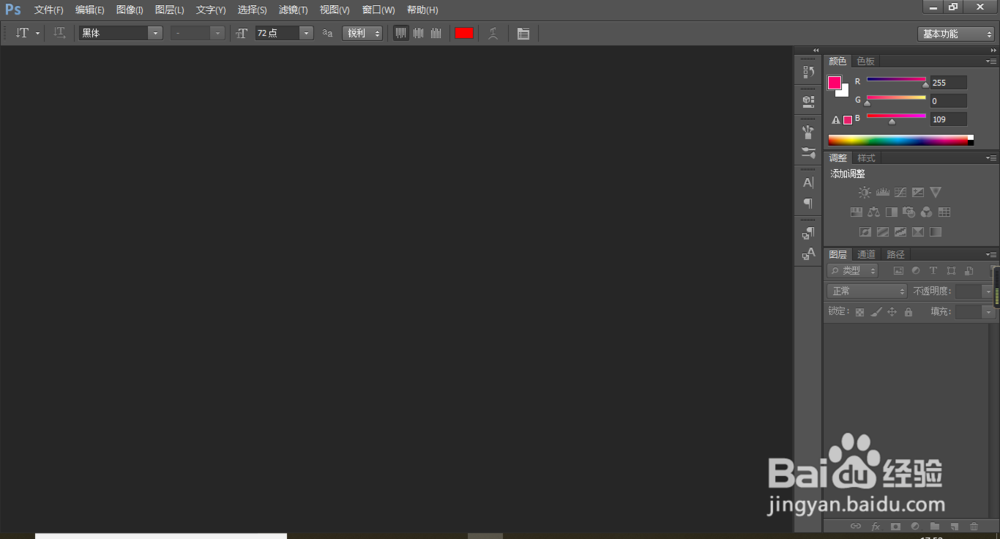Add a Color Lookup adjustment
This screenshot has height=539, width=1000.
tap(944, 212)
